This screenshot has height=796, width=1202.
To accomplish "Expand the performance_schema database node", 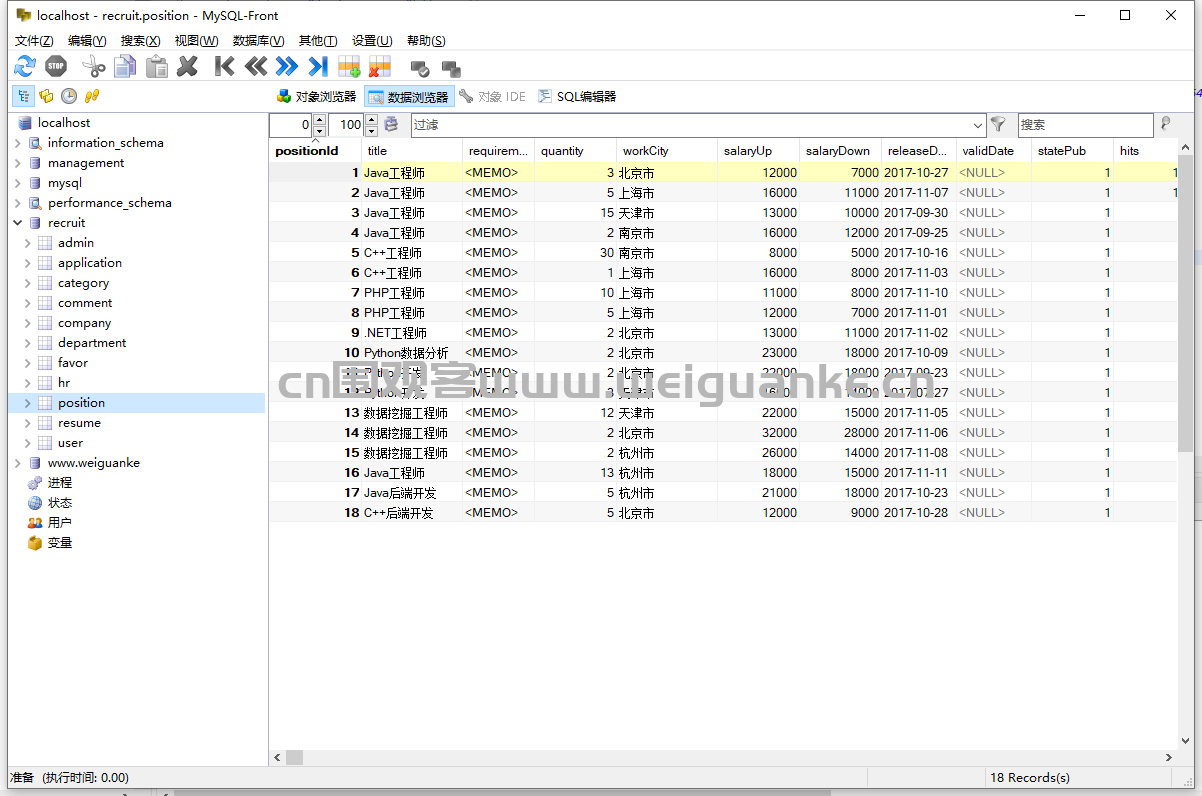I will coord(18,203).
